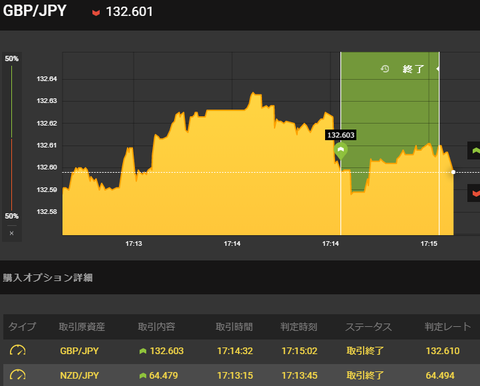Click the current rate 132.601

point(129,12)
